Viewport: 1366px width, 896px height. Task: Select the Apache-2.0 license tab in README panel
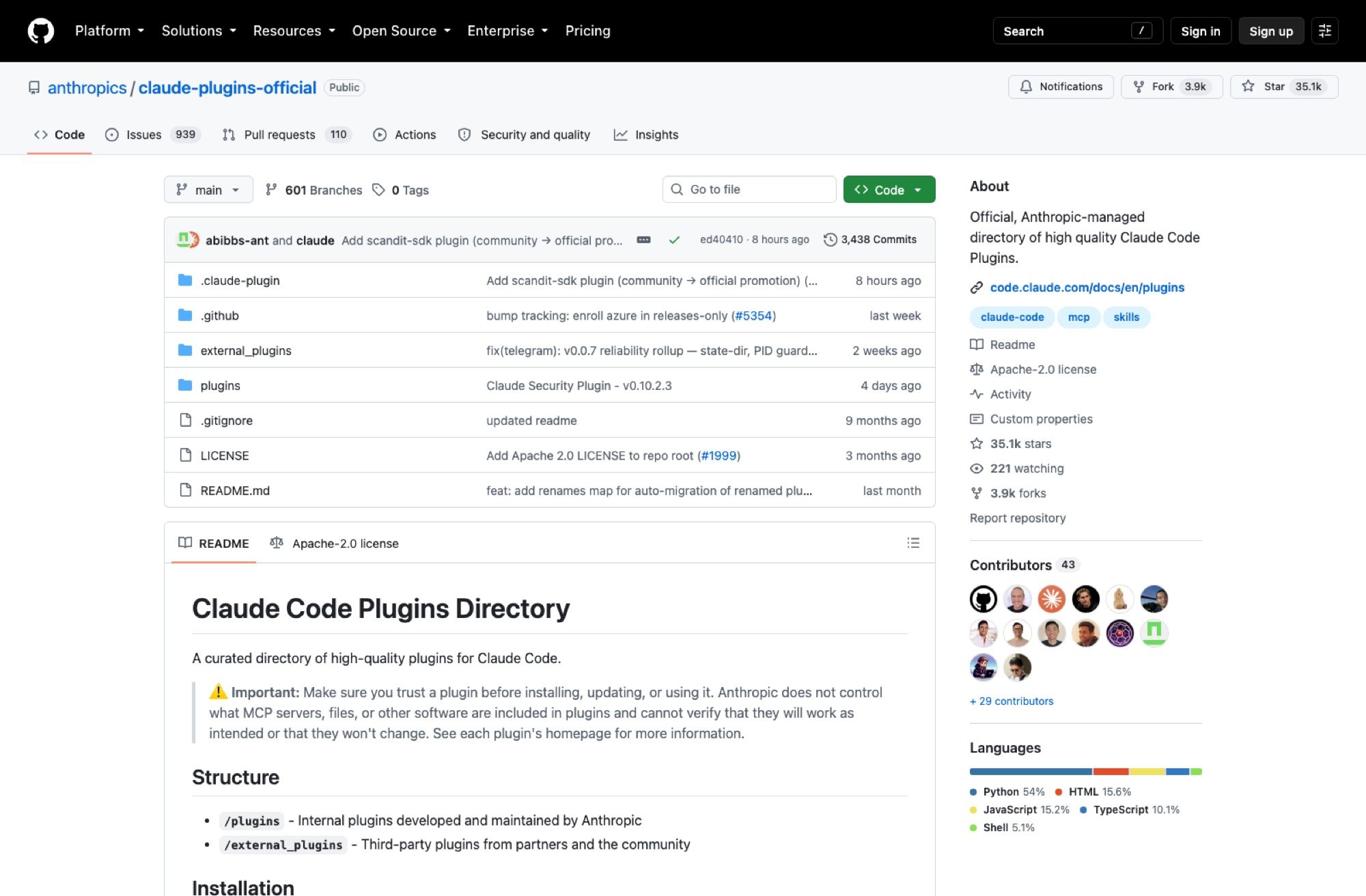335,544
